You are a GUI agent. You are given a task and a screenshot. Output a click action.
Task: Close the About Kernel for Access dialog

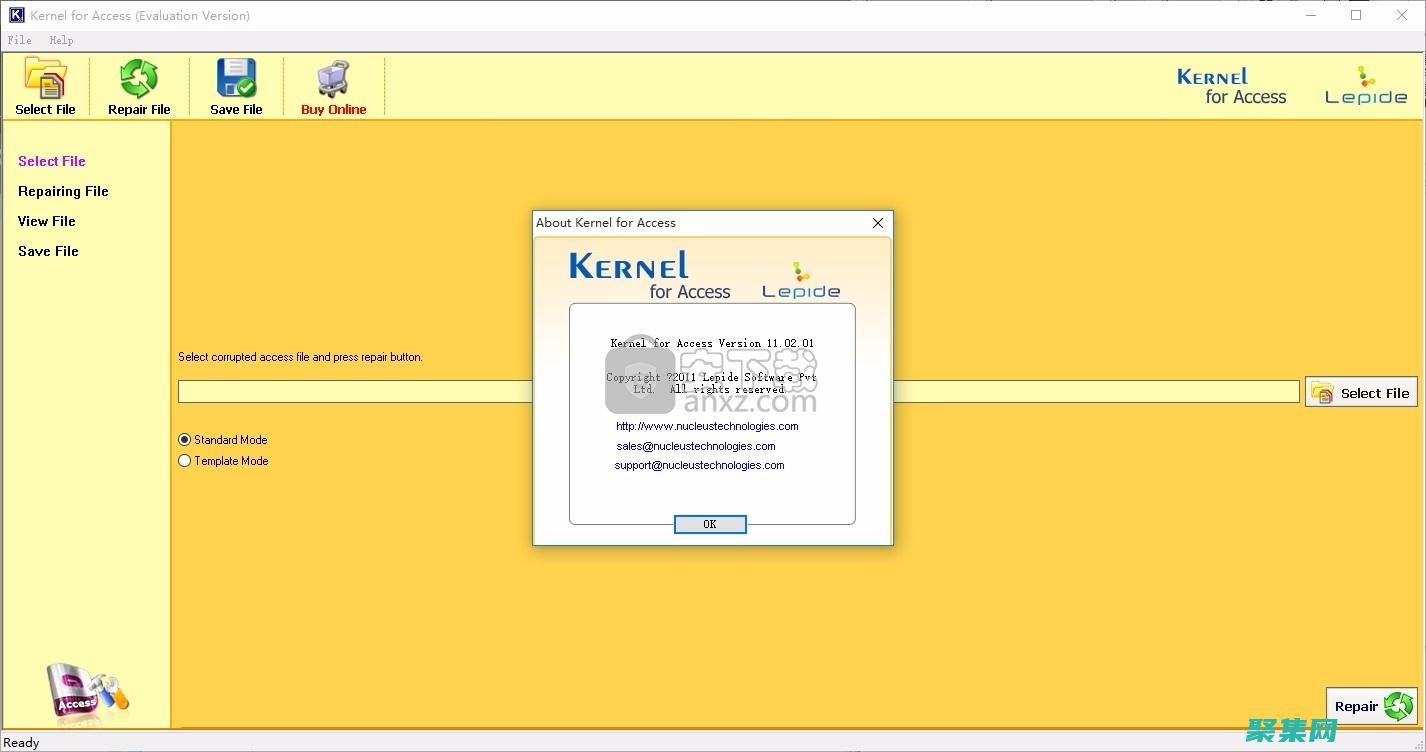(x=878, y=223)
